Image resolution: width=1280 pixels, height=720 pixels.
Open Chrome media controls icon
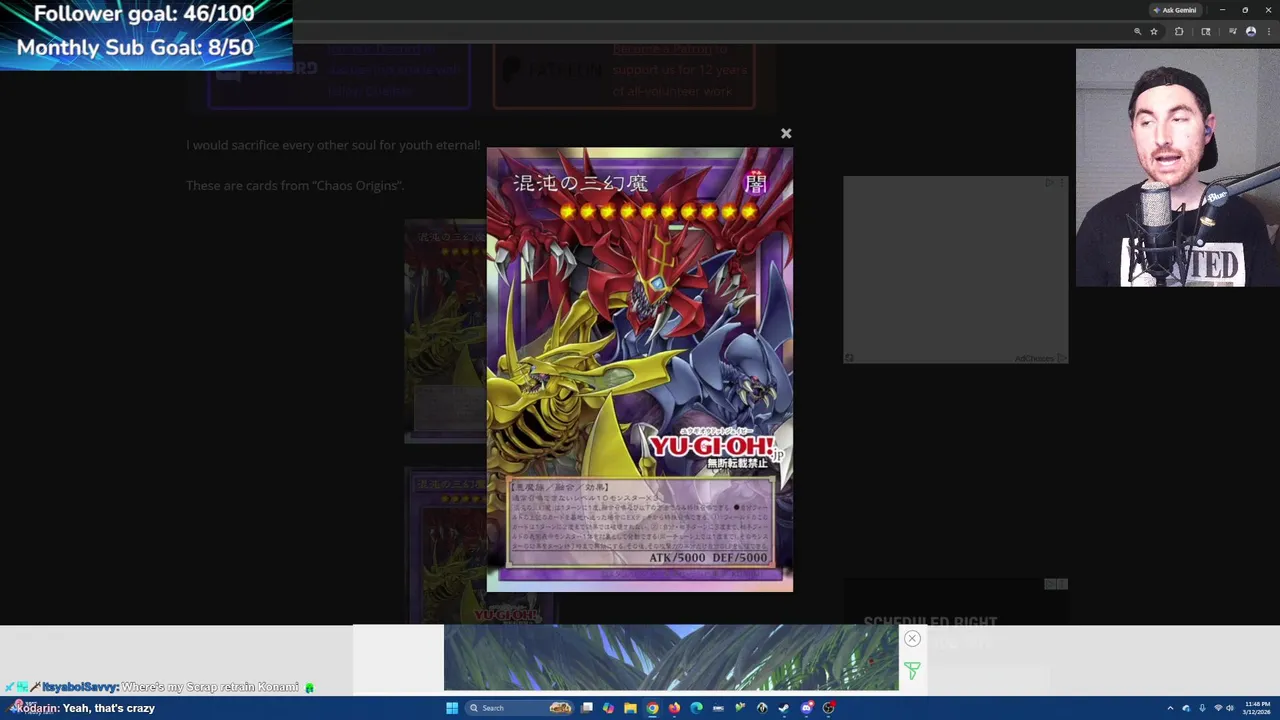1233,31
